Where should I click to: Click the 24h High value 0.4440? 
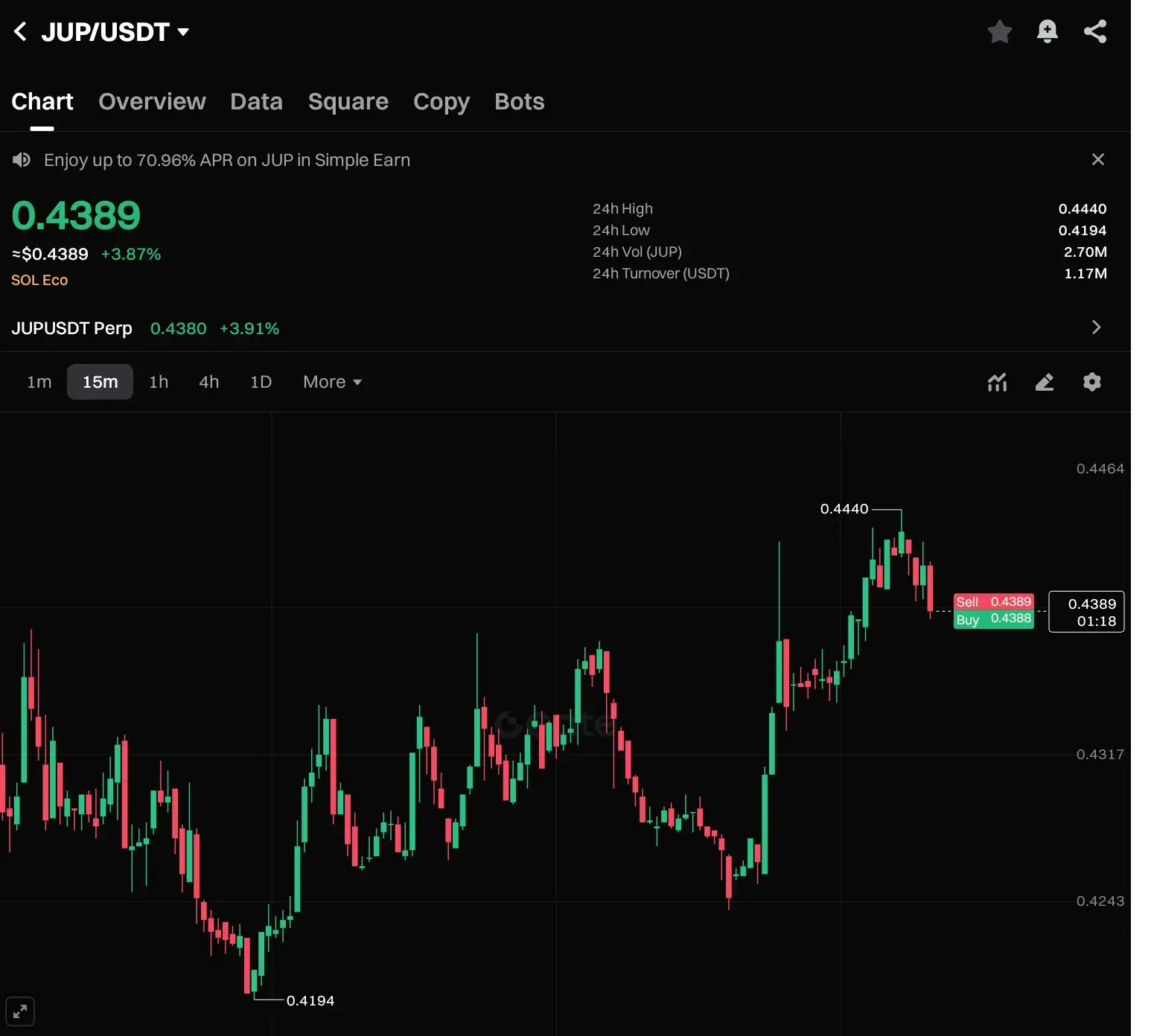click(x=1083, y=209)
